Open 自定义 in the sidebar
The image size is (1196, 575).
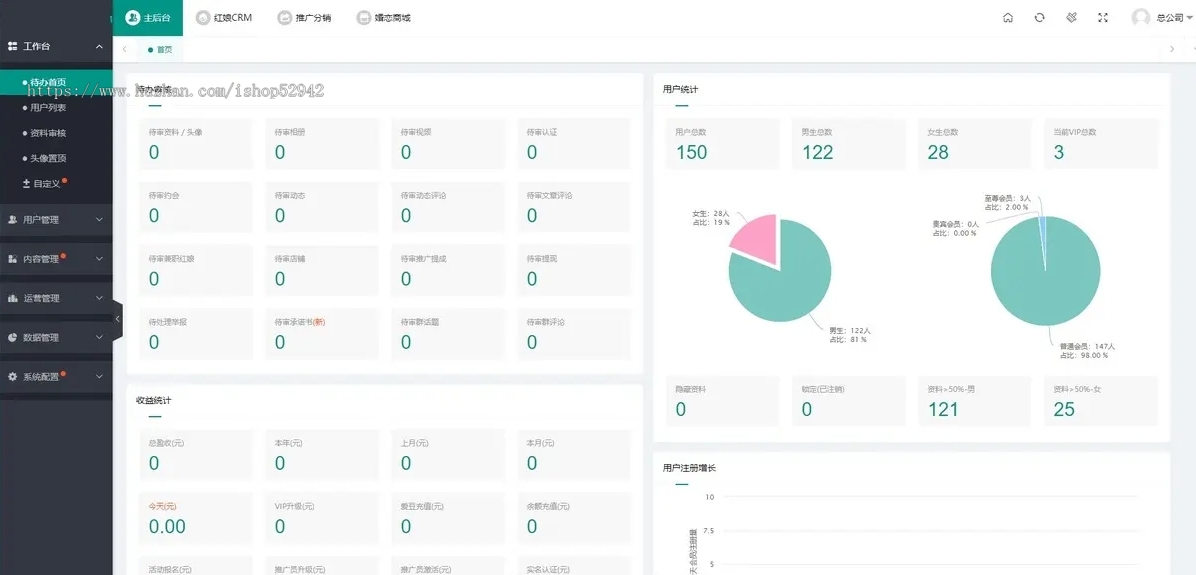[56, 183]
